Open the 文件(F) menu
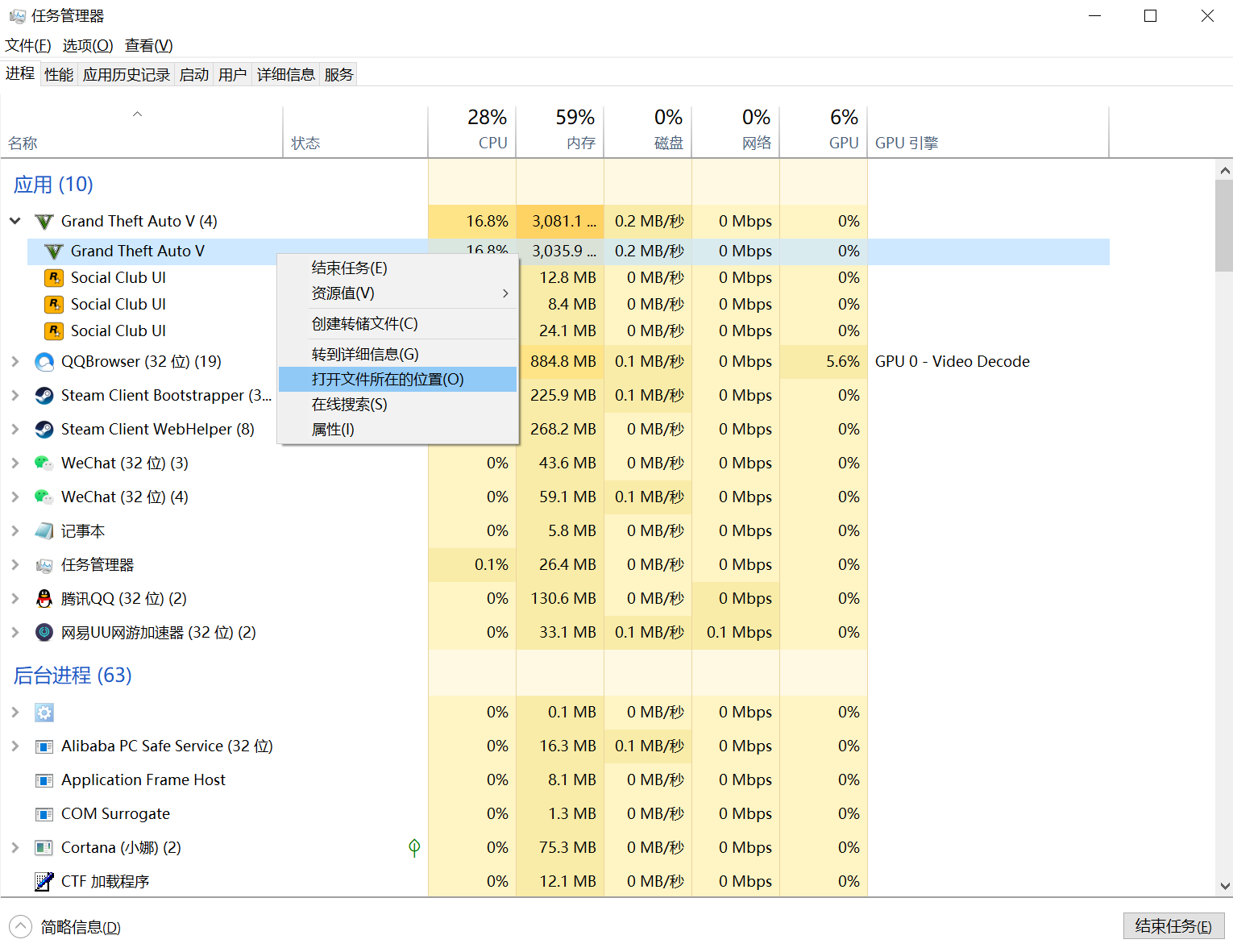Viewport: 1233px width, 952px height. (x=28, y=46)
